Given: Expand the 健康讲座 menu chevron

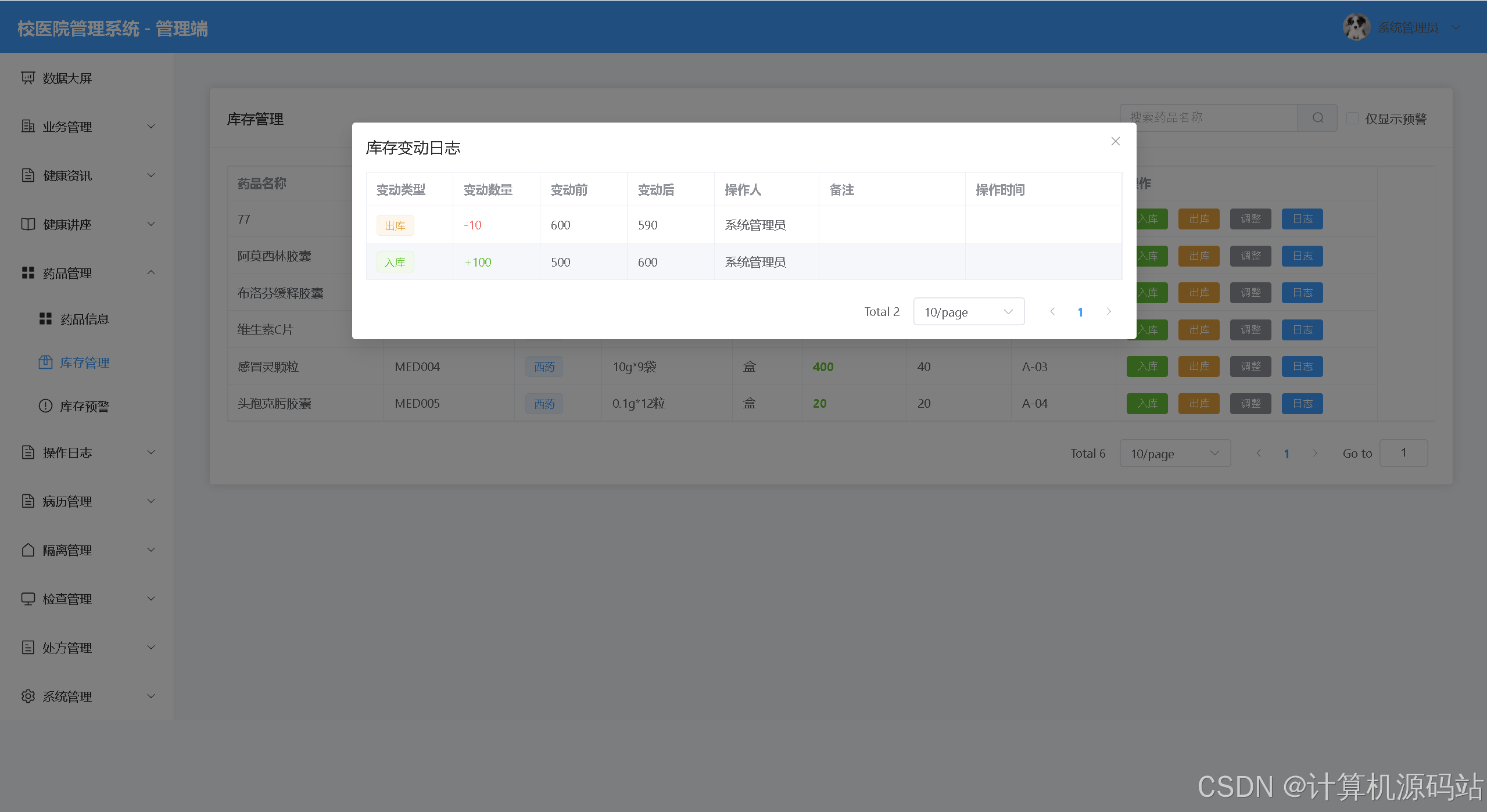Looking at the screenshot, I should [x=151, y=224].
